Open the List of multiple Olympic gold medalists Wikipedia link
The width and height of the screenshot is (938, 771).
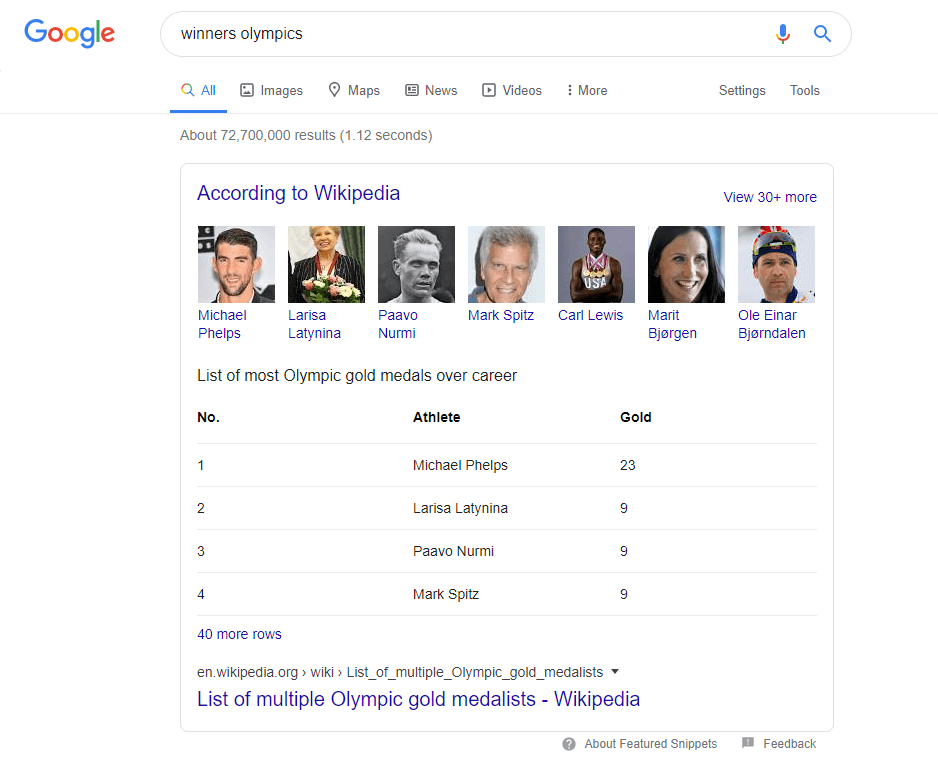coord(418,699)
